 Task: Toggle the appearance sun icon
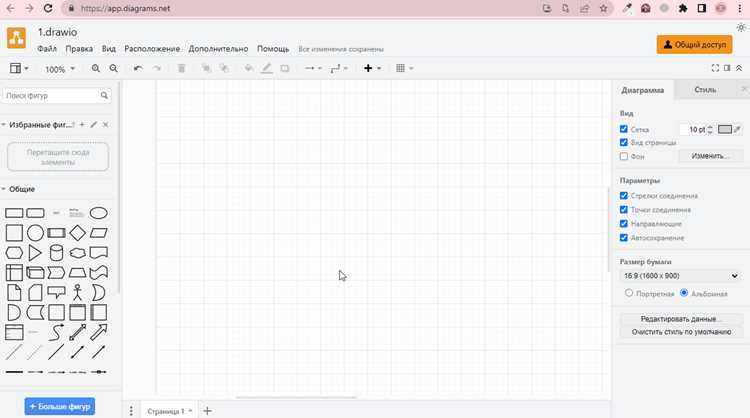pyautogui.click(x=741, y=28)
